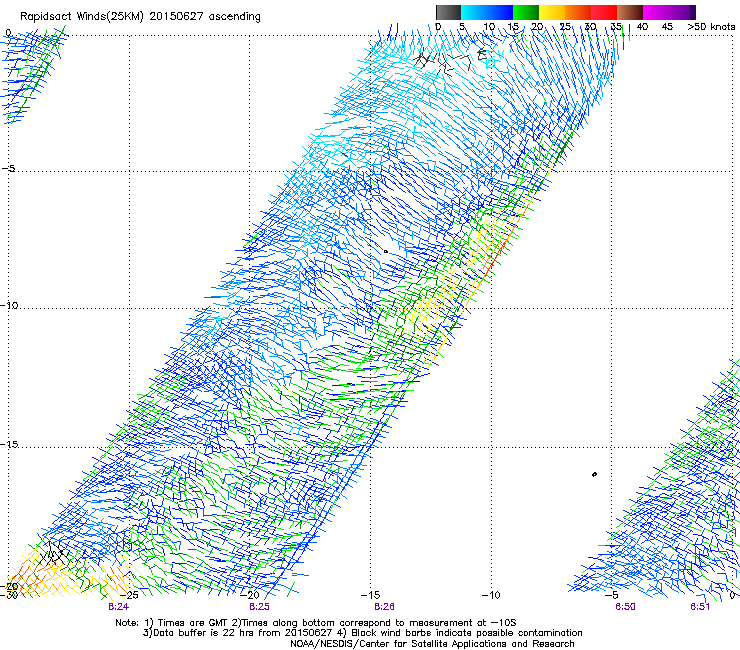Click the 'NOAA/NESDIS/Center for Satellite Applications and Research' credit

coord(432,644)
